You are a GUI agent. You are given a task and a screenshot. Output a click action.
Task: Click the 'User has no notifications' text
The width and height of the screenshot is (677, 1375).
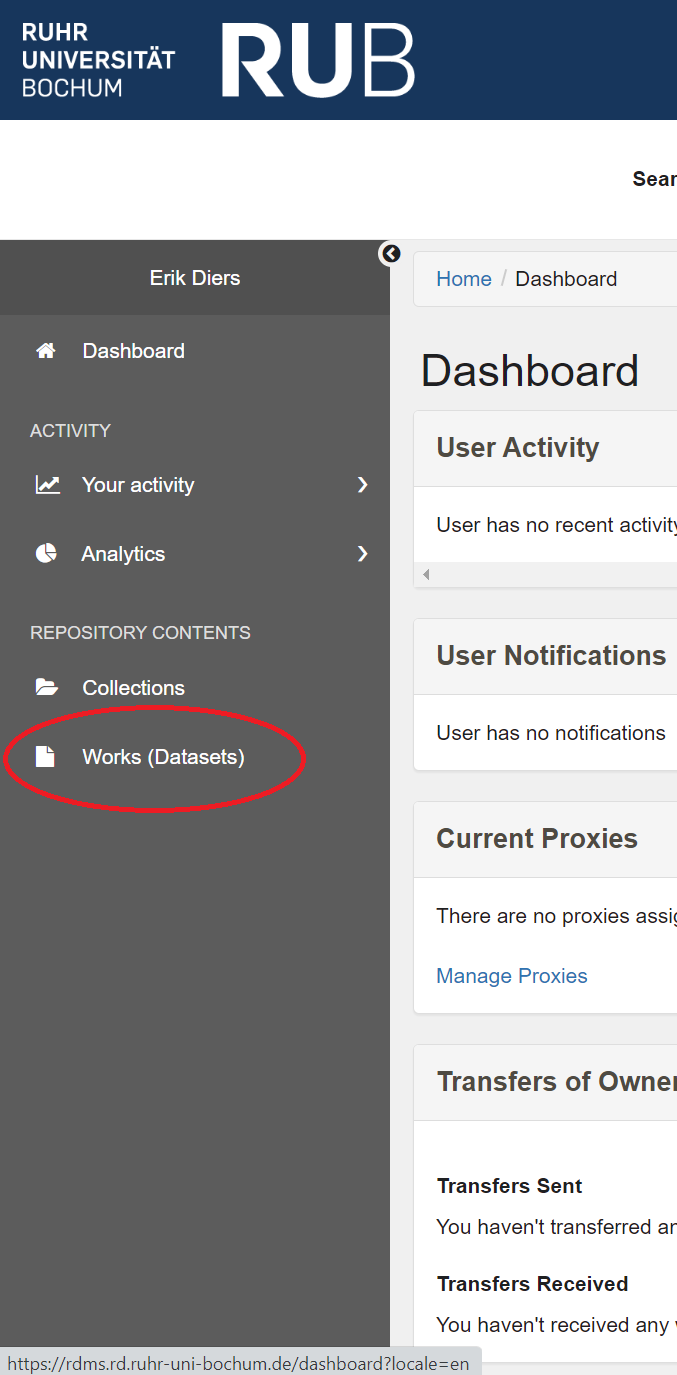click(x=551, y=733)
